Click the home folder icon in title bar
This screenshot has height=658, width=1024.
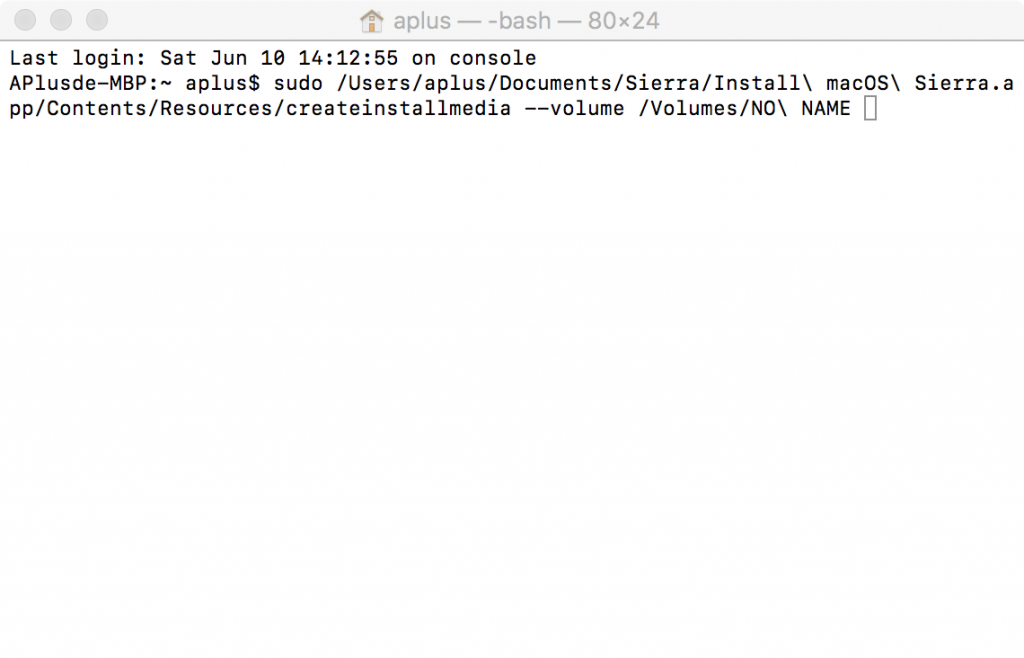(x=372, y=21)
